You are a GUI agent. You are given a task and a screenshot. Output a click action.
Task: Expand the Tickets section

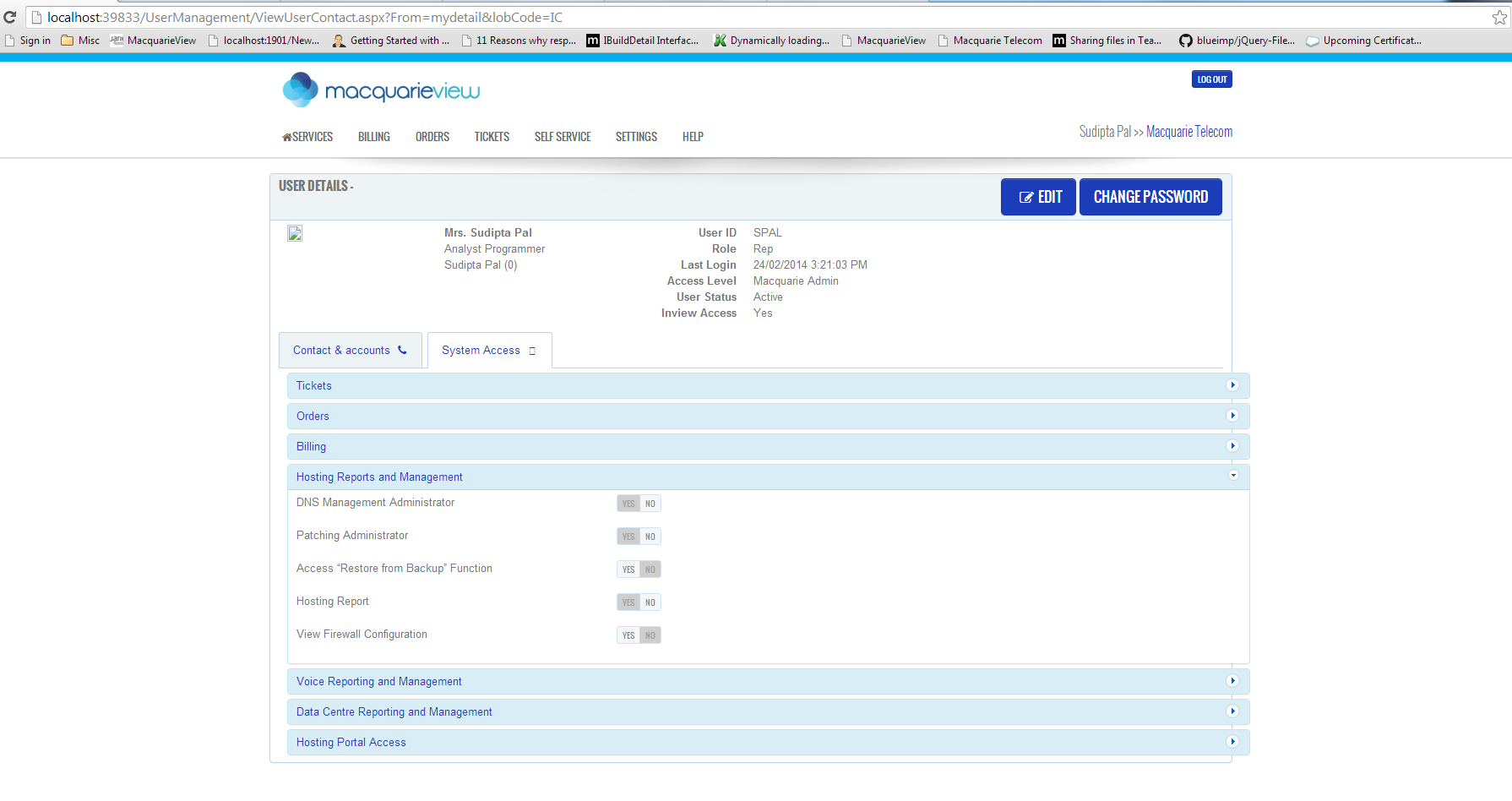767,386
